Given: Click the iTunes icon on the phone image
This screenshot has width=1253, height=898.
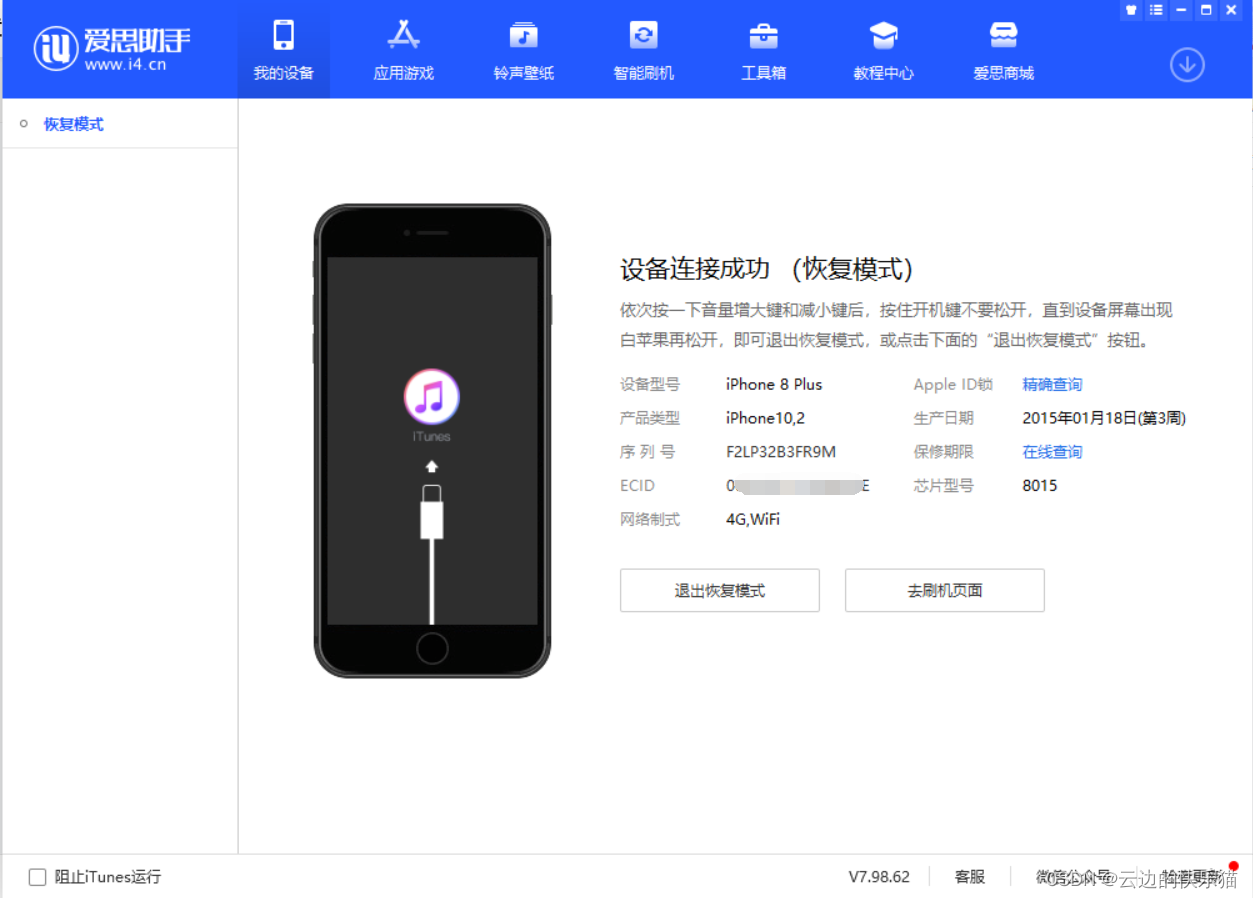Looking at the screenshot, I should coord(431,397).
